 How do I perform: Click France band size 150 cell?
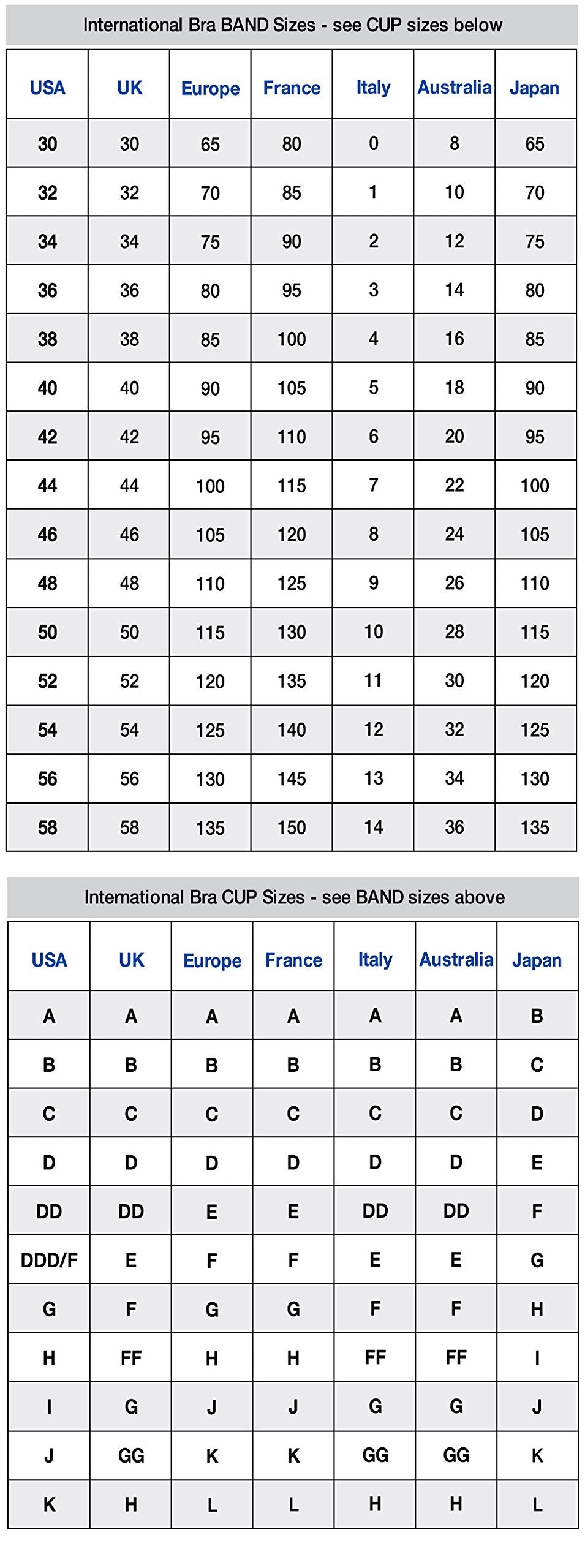[x=292, y=827]
